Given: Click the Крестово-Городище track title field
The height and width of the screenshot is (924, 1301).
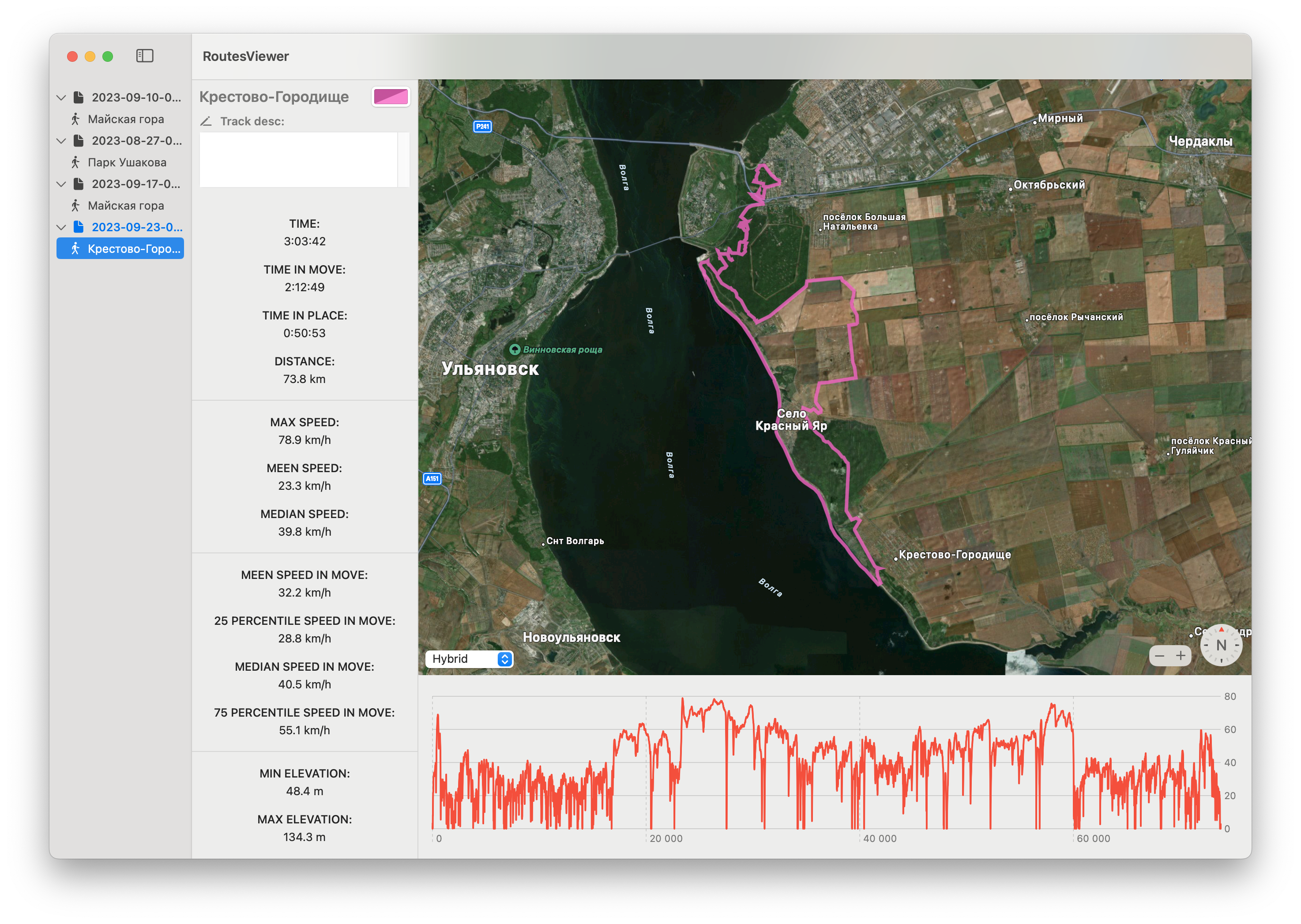Looking at the screenshot, I should tap(274, 97).
